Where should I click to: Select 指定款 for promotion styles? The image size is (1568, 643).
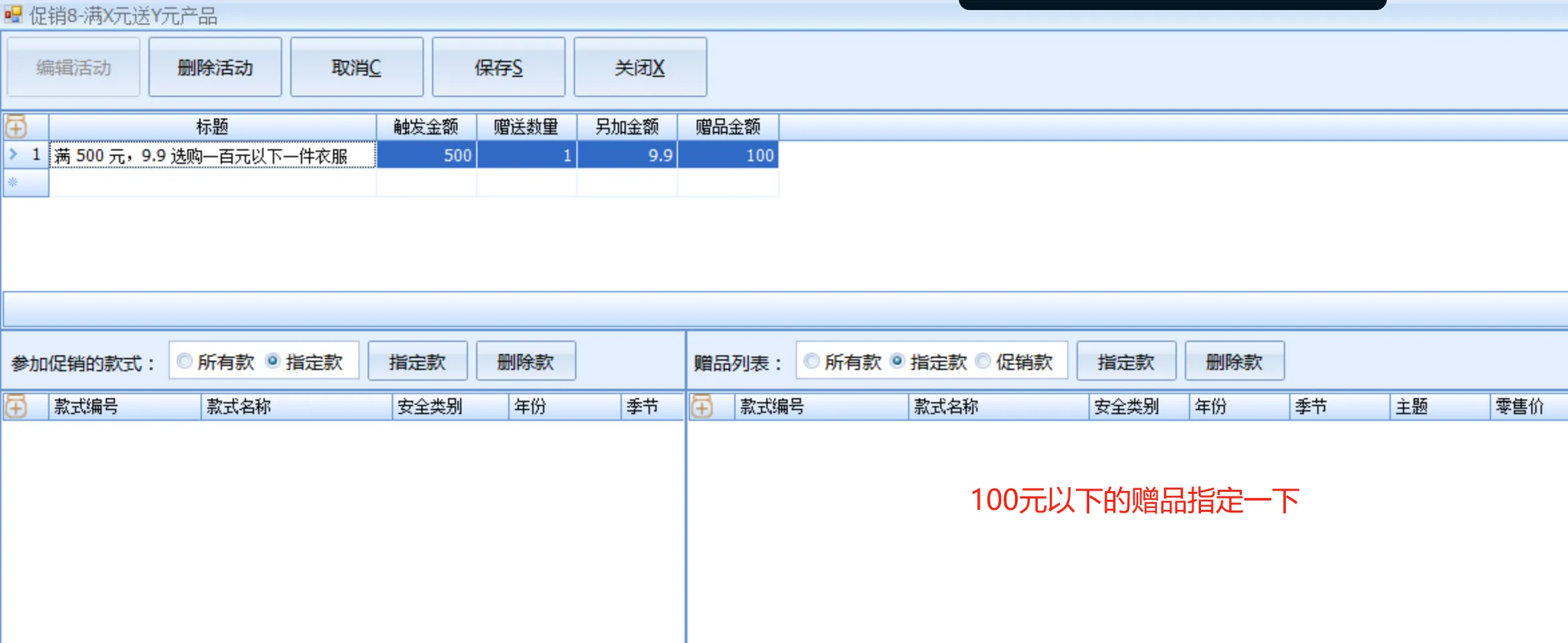(273, 361)
